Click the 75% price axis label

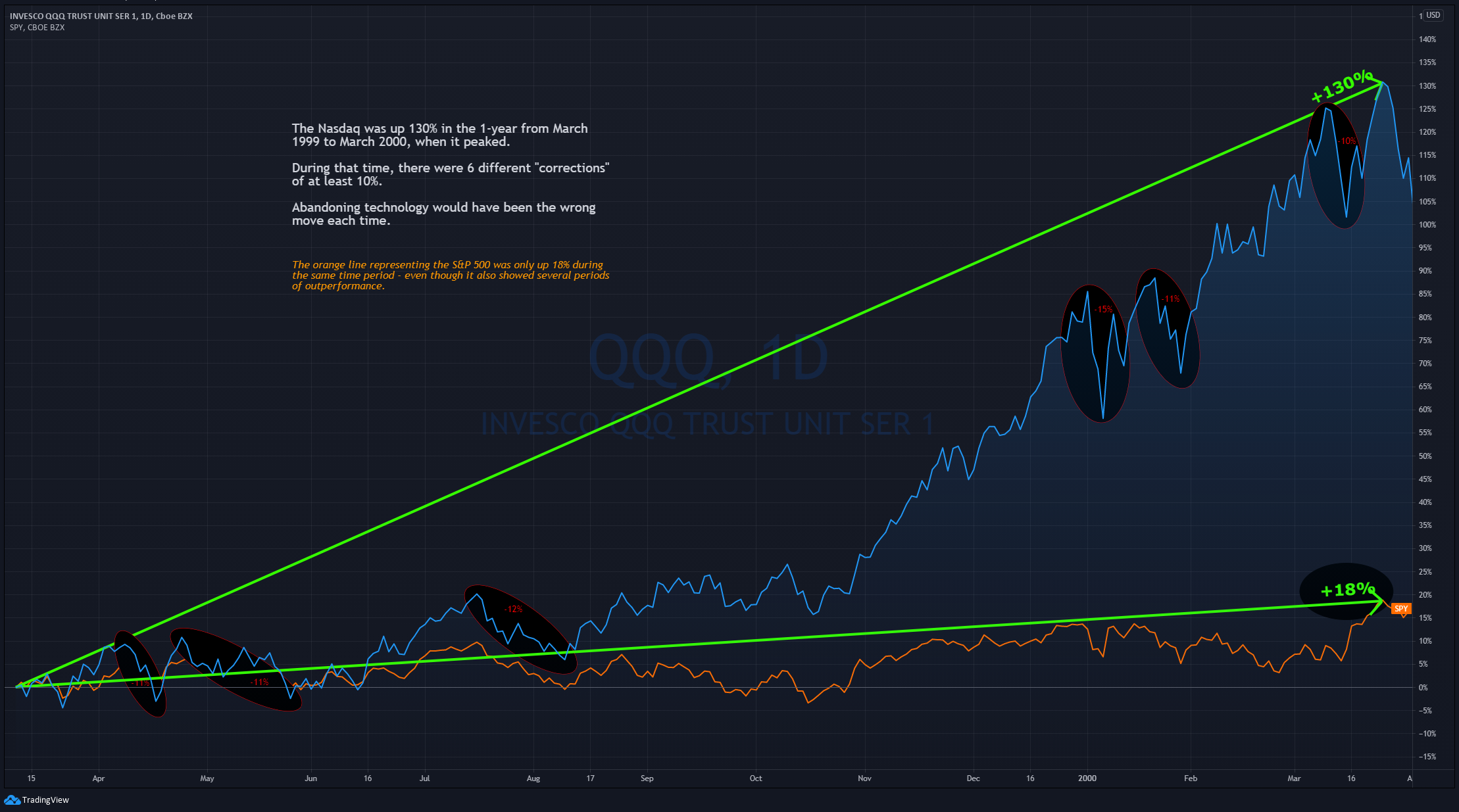tap(1425, 341)
